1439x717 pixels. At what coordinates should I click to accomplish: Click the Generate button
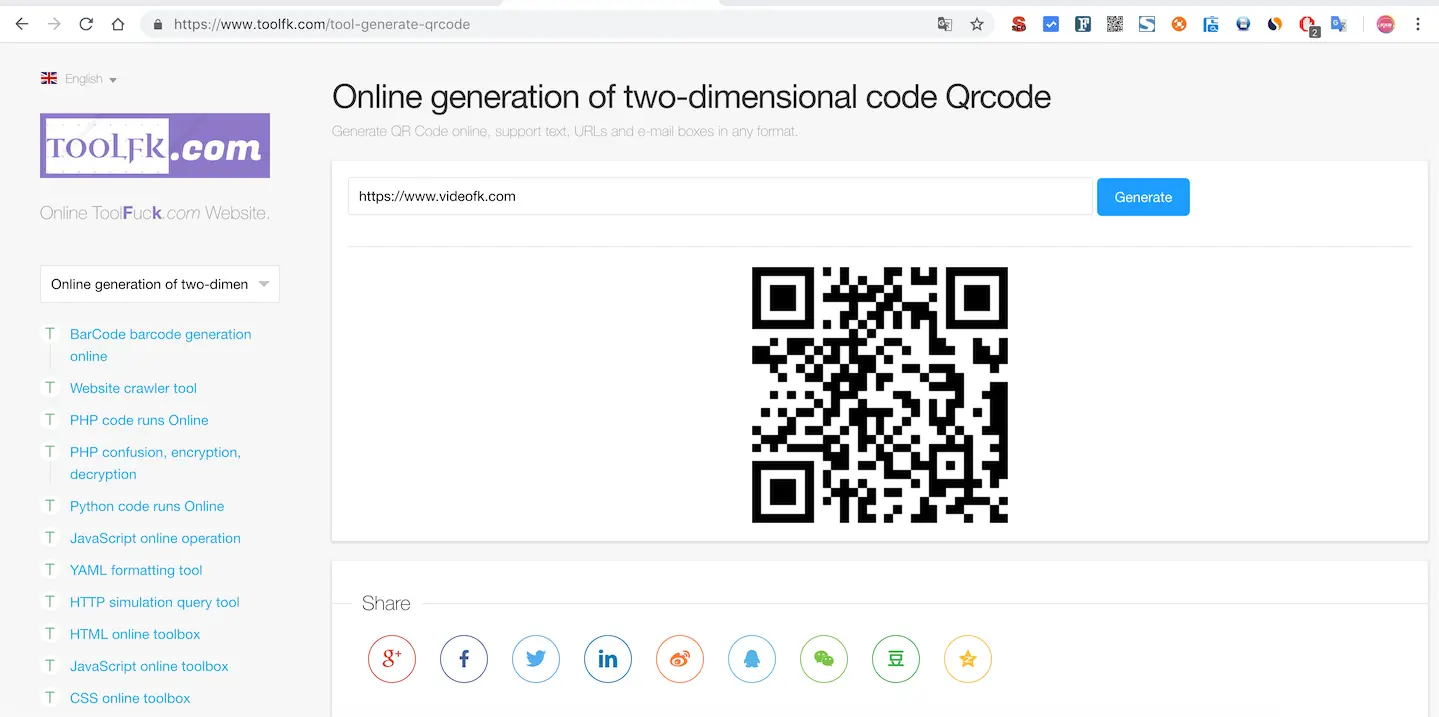click(1142, 196)
